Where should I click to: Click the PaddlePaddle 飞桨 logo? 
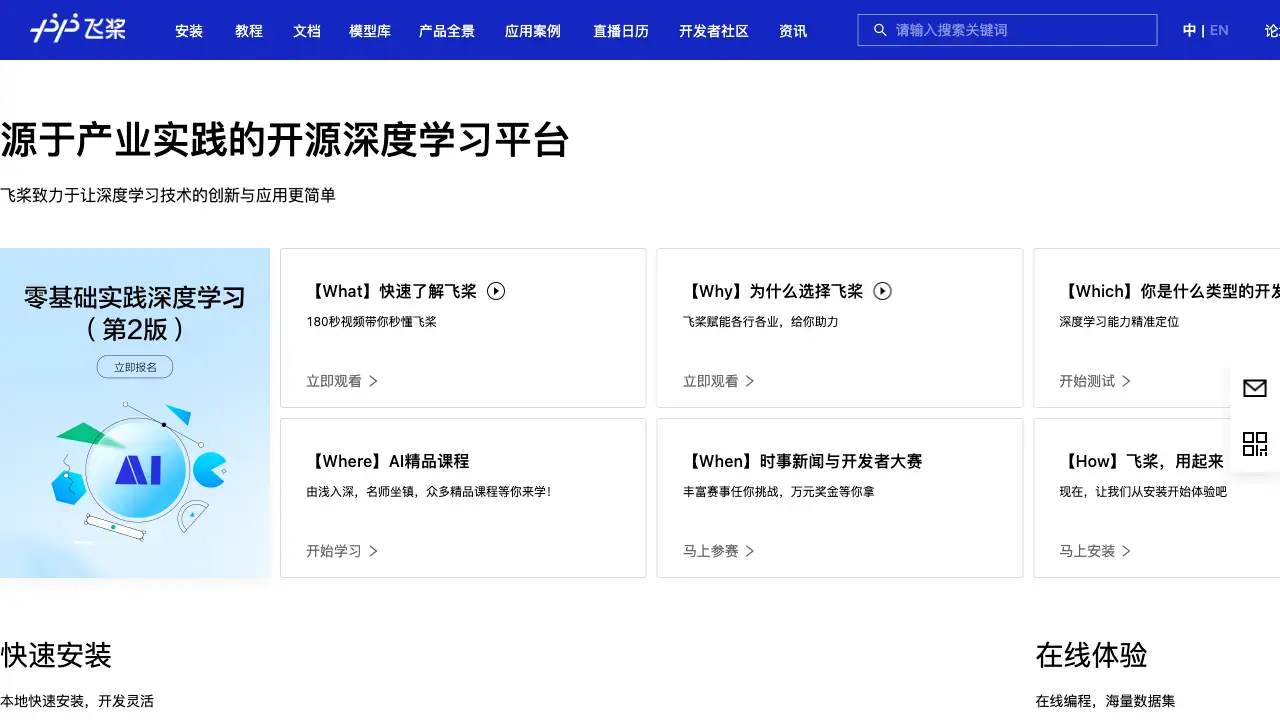78,29
